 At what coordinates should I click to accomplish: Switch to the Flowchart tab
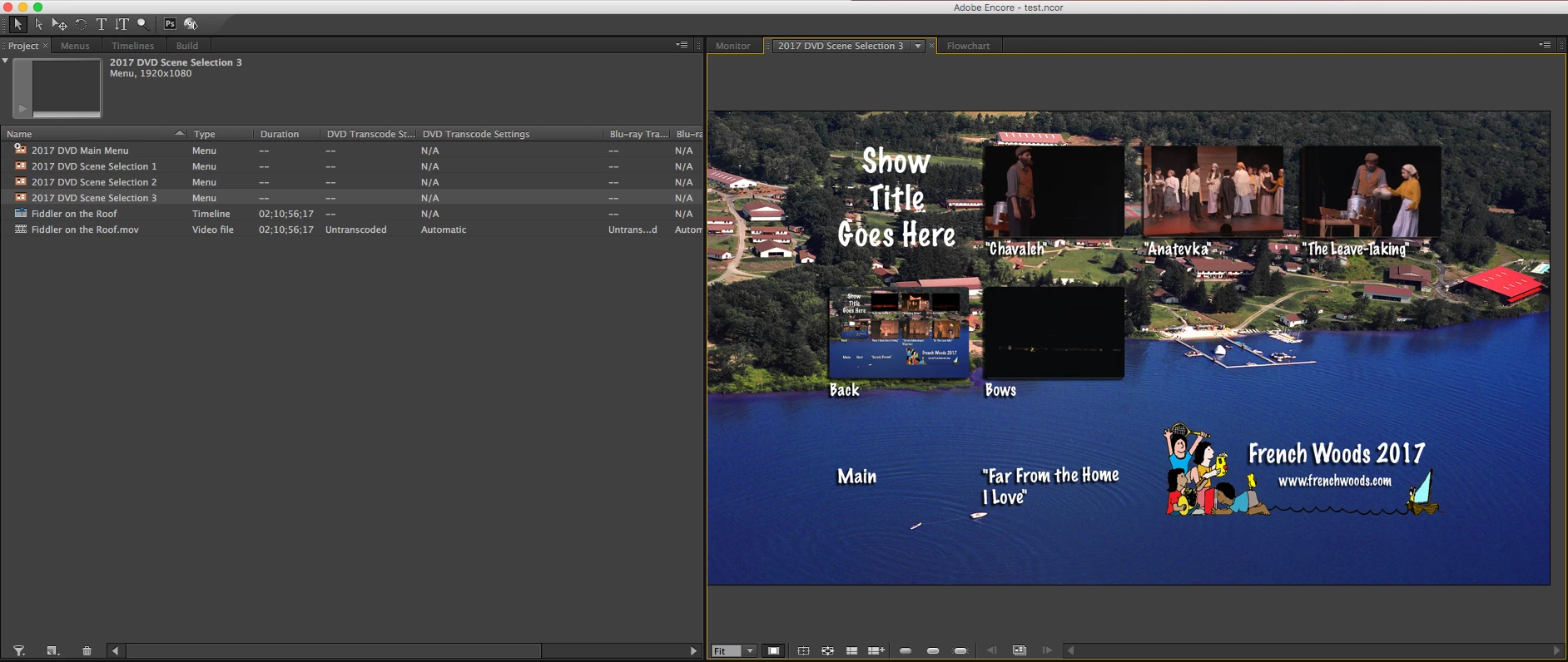point(969,46)
